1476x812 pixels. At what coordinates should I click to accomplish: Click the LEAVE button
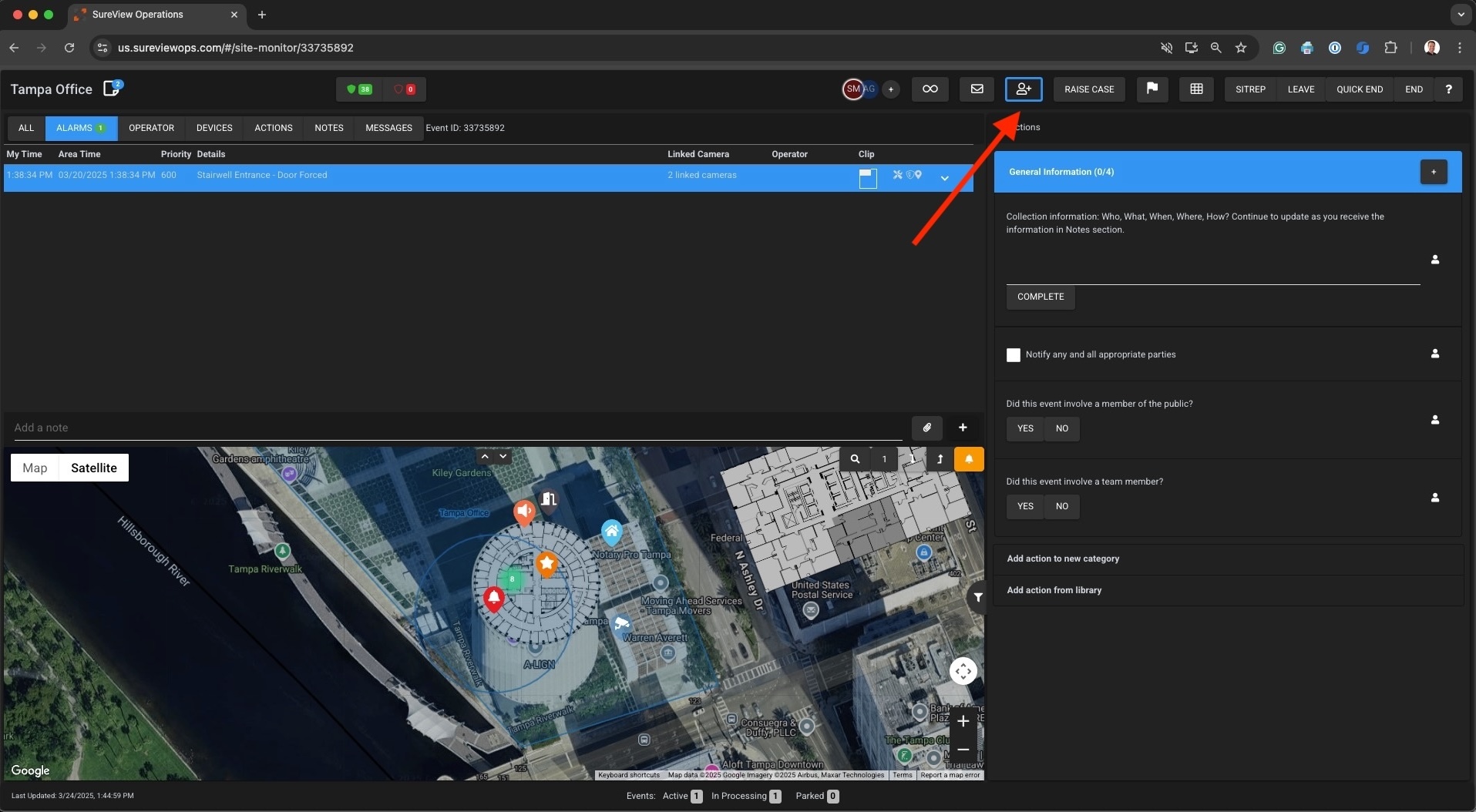coord(1301,89)
